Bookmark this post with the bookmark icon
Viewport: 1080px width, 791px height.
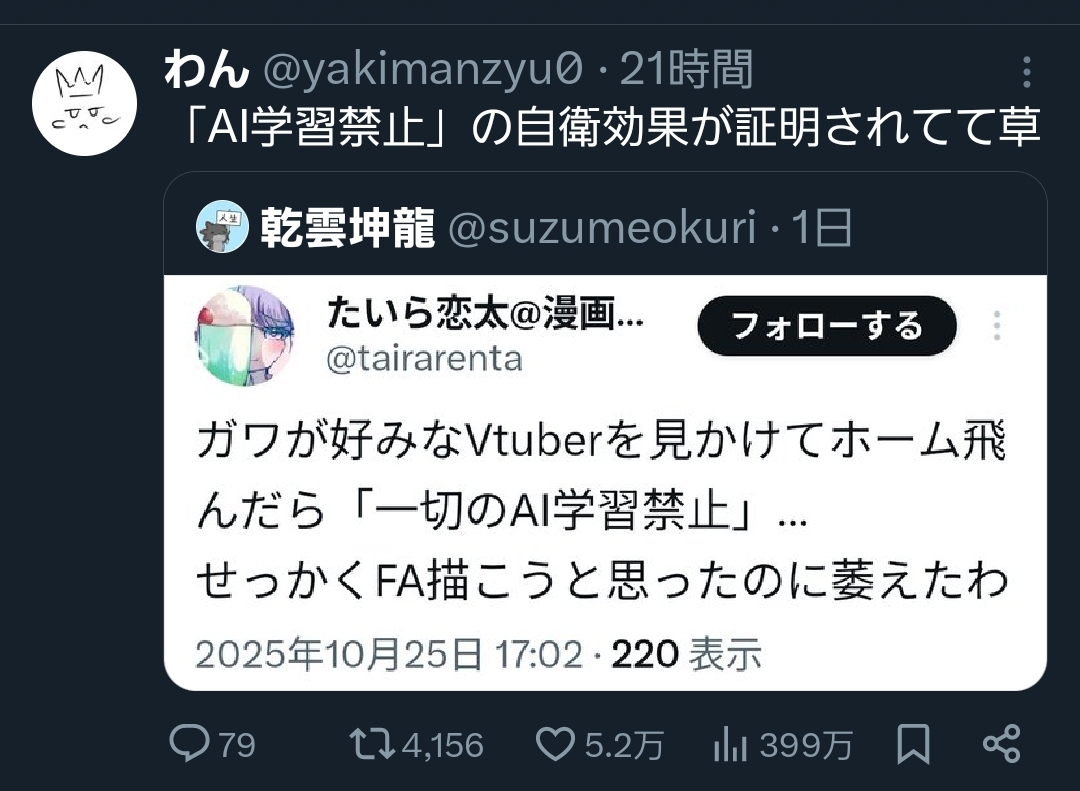pos(913,744)
